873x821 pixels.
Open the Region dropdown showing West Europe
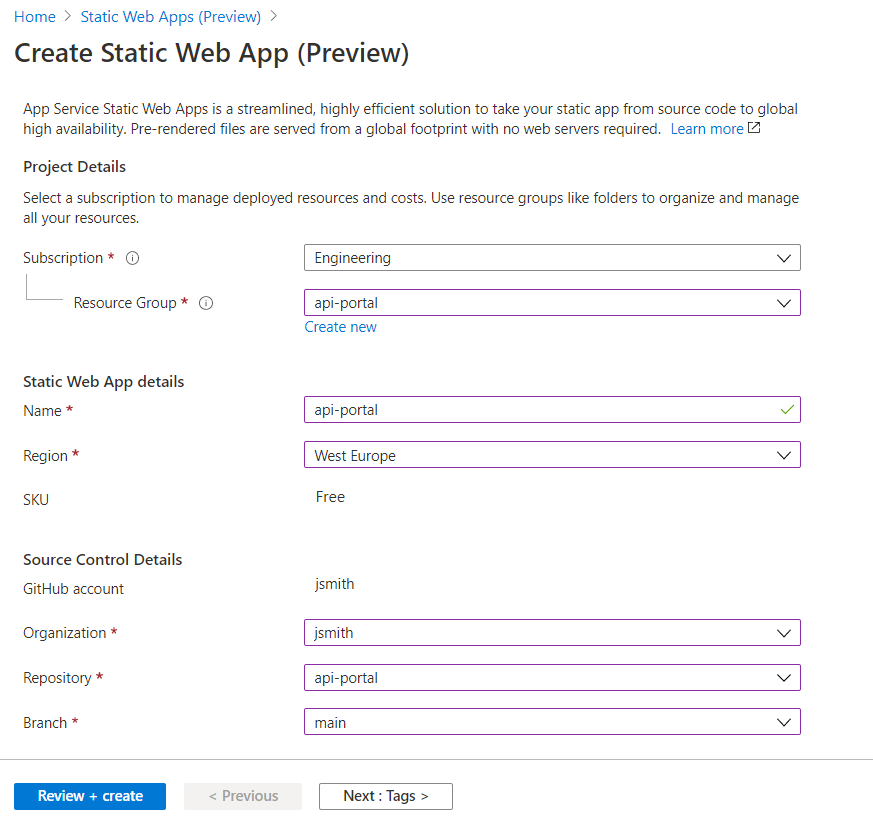[x=552, y=456]
